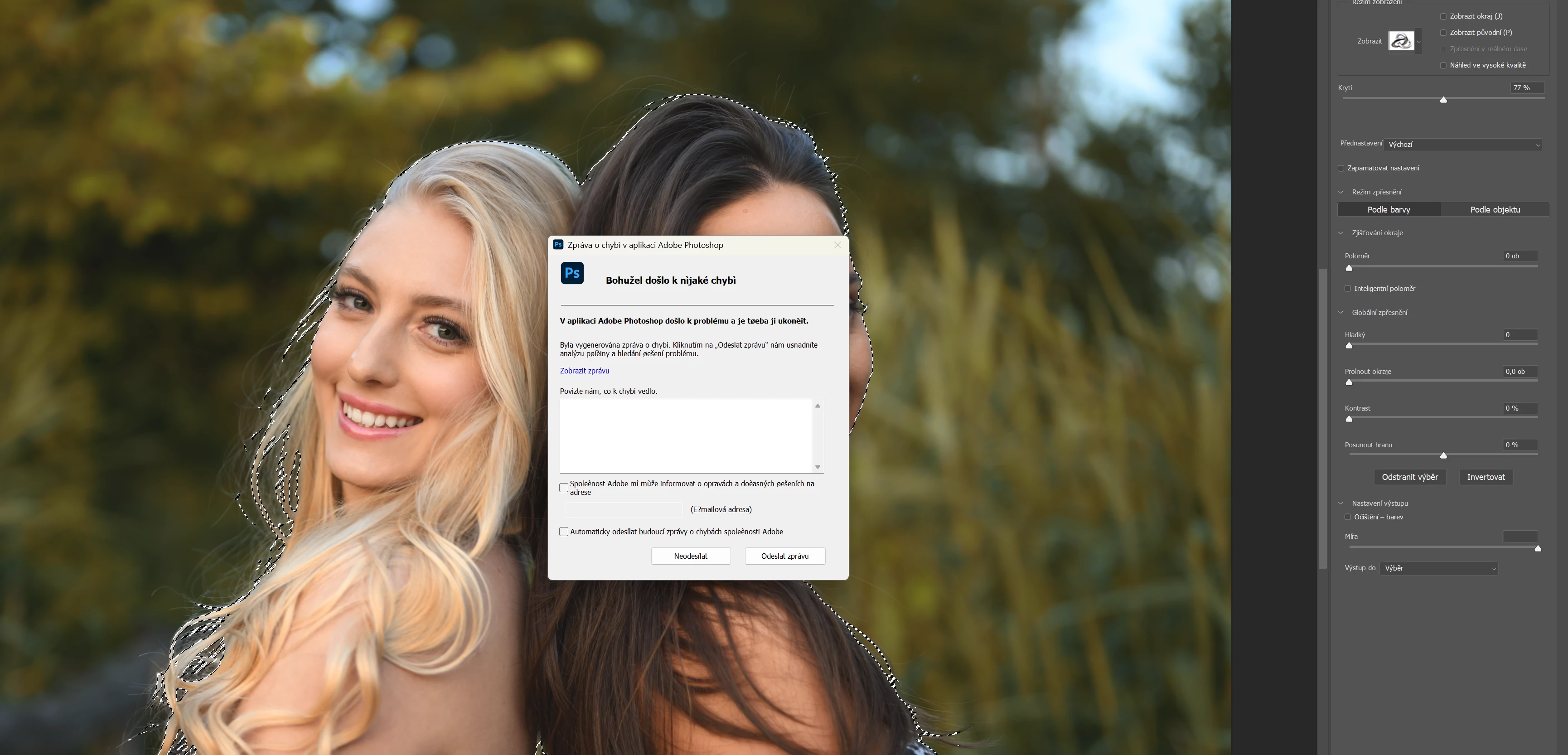Image resolution: width=1568 pixels, height=755 pixels.
Task: Tick Automaticky odesílat budoucí zprávy checkbox
Action: click(564, 532)
